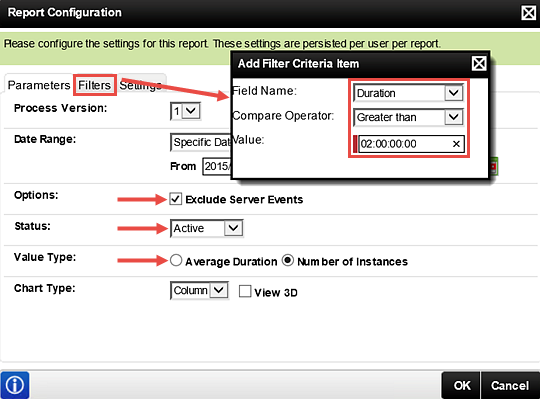Click the calendar icon beside the date field
The image size is (540, 399).
(x=494, y=167)
